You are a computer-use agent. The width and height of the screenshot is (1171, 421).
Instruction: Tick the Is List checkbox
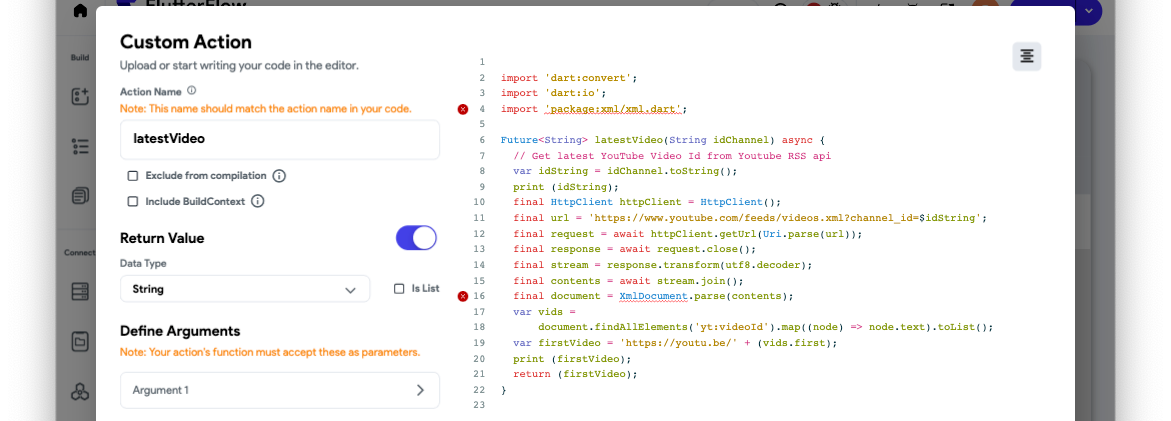pyautogui.click(x=399, y=289)
